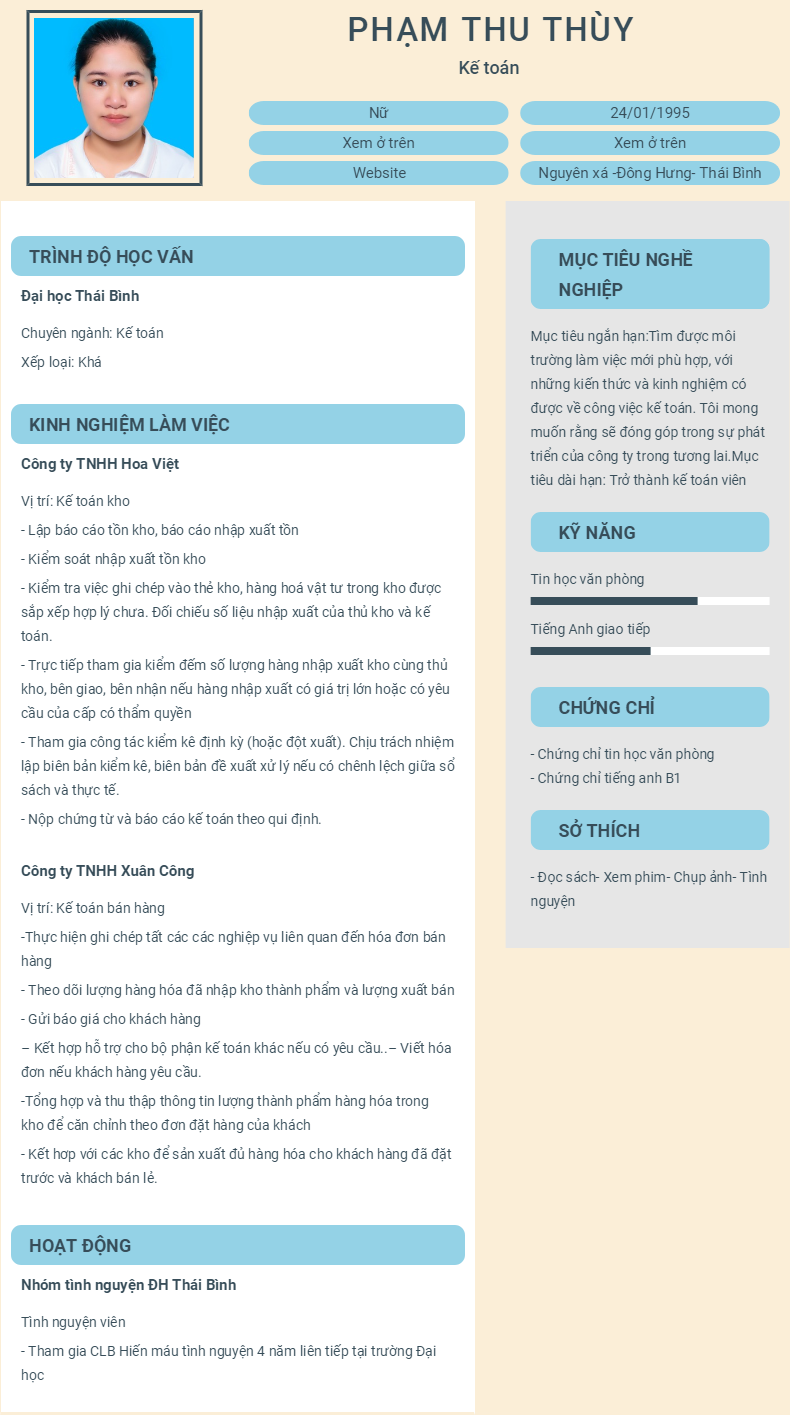Select the Công ty TNHH Hoa Việt title
The image size is (790, 1415).
pyautogui.click(x=100, y=464)
